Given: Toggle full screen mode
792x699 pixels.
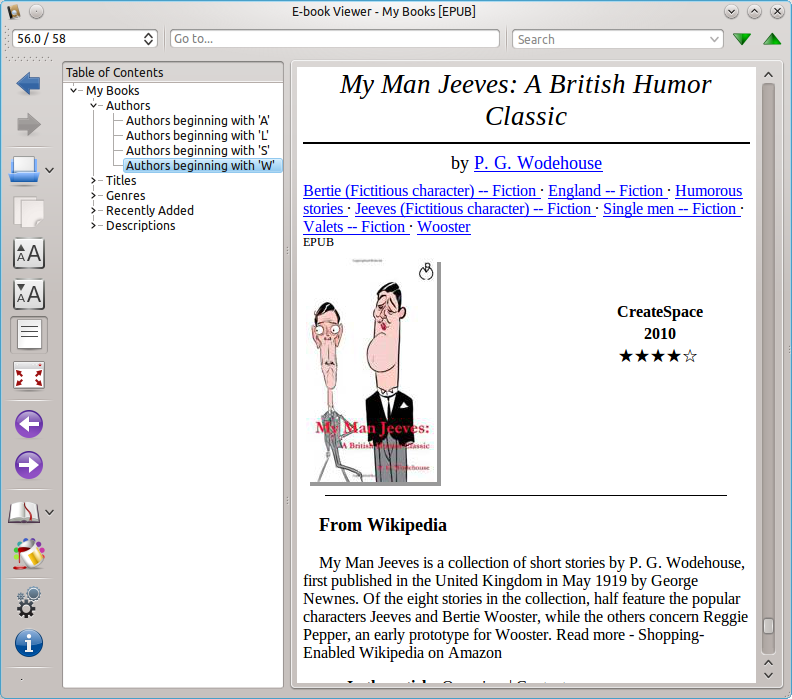Looking at the screenshot, I should coord(29,376).
